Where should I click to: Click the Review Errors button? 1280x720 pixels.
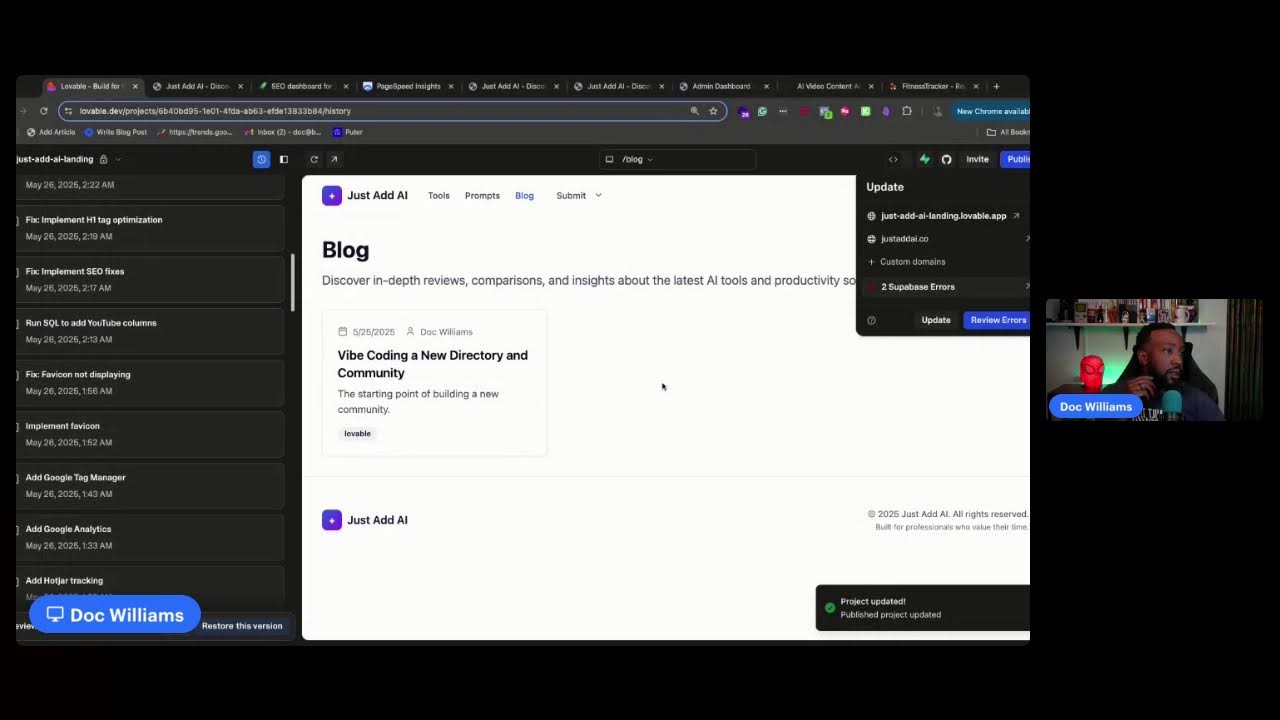coord(997,320)
